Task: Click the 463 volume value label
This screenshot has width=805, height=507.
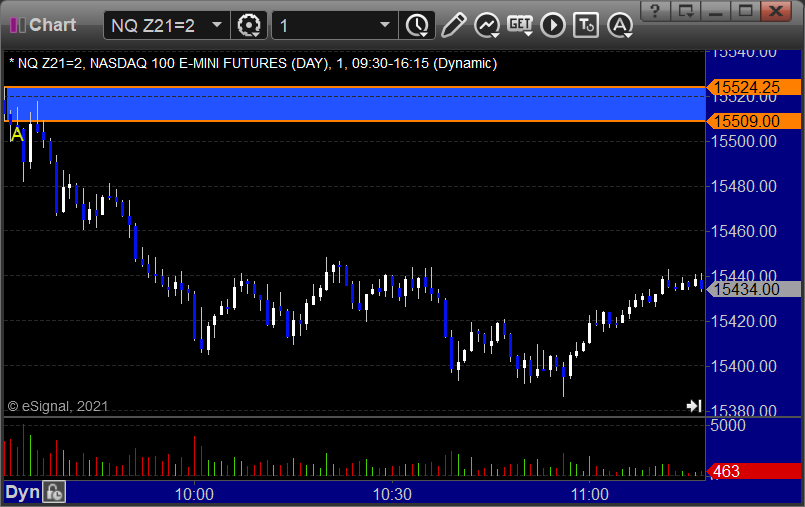Action: [x=753, y=471]
